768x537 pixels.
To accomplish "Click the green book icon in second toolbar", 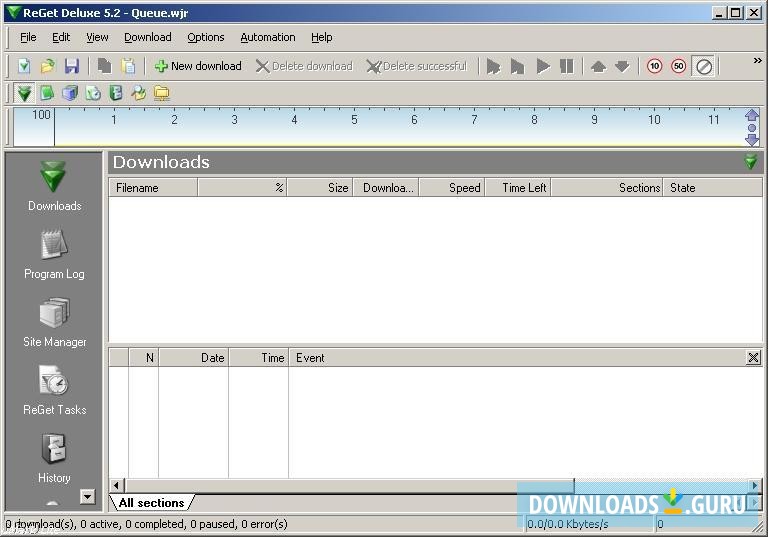I will click(47, 93).
